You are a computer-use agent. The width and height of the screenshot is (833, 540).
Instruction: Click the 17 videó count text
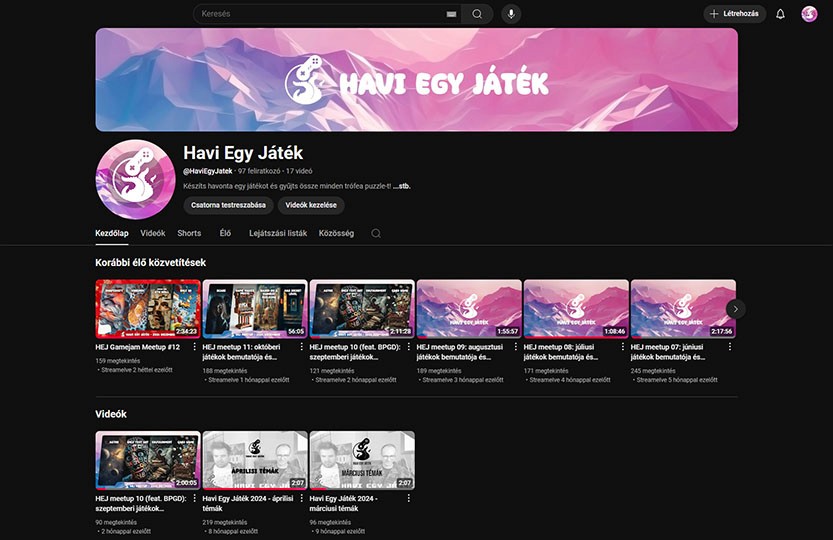(299, 171)
